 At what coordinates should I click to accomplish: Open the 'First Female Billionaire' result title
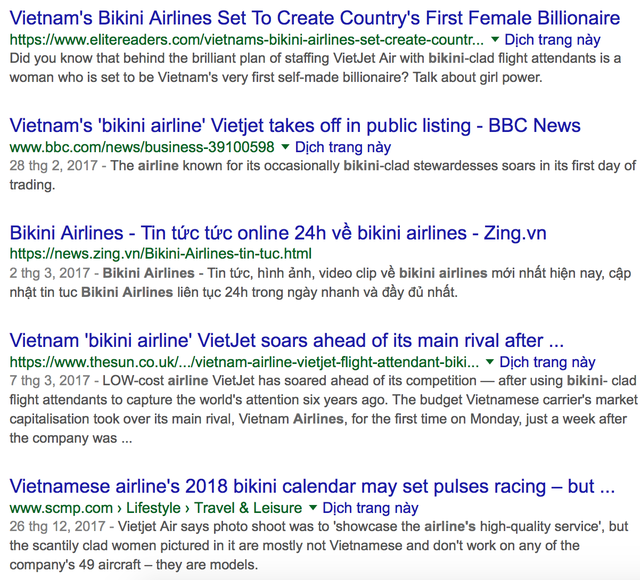[314, 19]
